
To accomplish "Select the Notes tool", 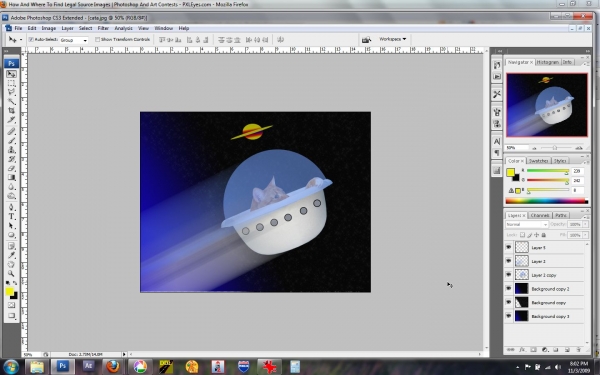I will point(11,246).
